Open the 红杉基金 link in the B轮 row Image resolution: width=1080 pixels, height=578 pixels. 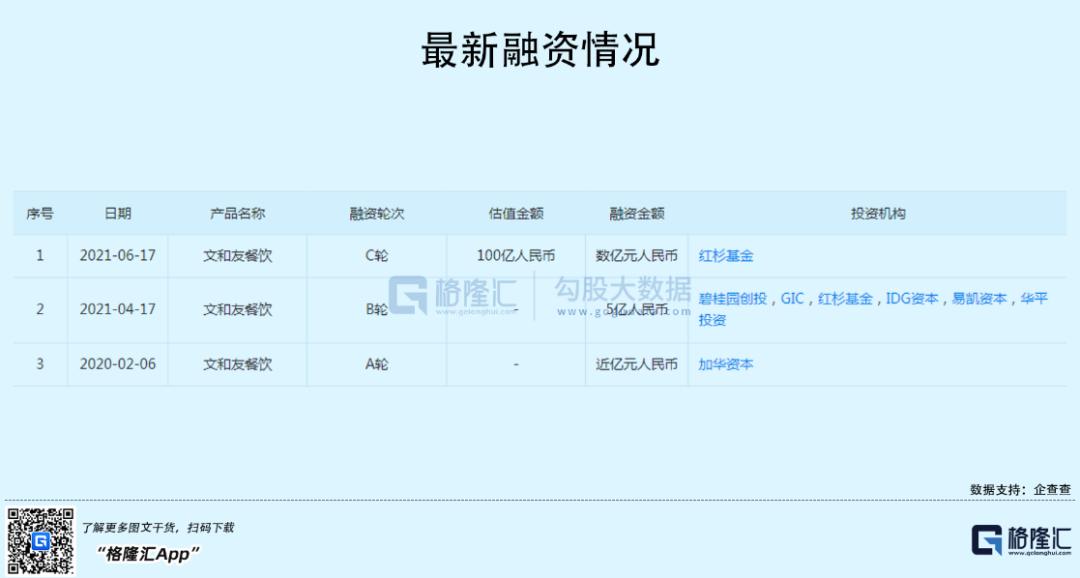coord(845,298)
